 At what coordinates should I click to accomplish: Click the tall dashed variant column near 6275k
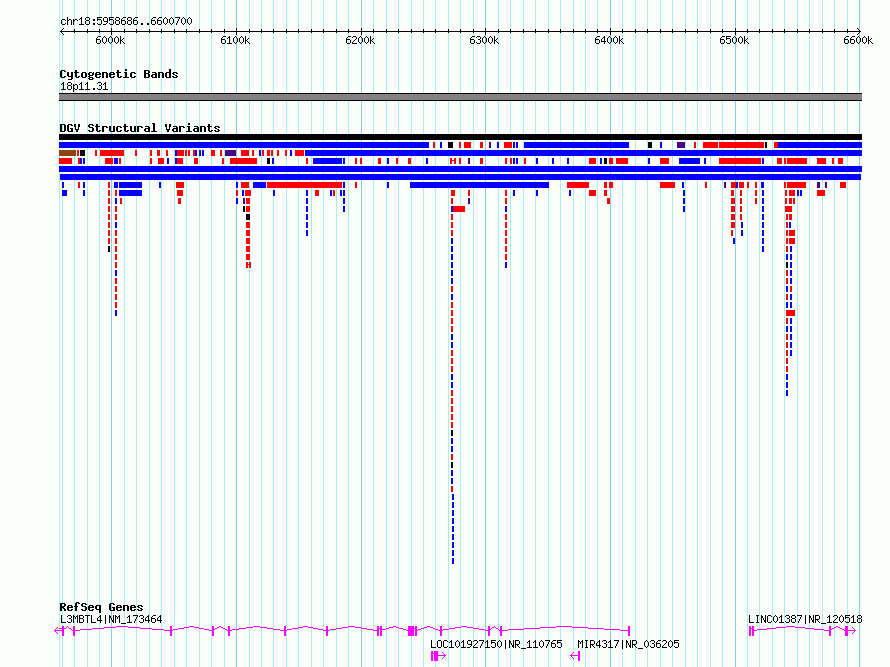click(452, 375)
